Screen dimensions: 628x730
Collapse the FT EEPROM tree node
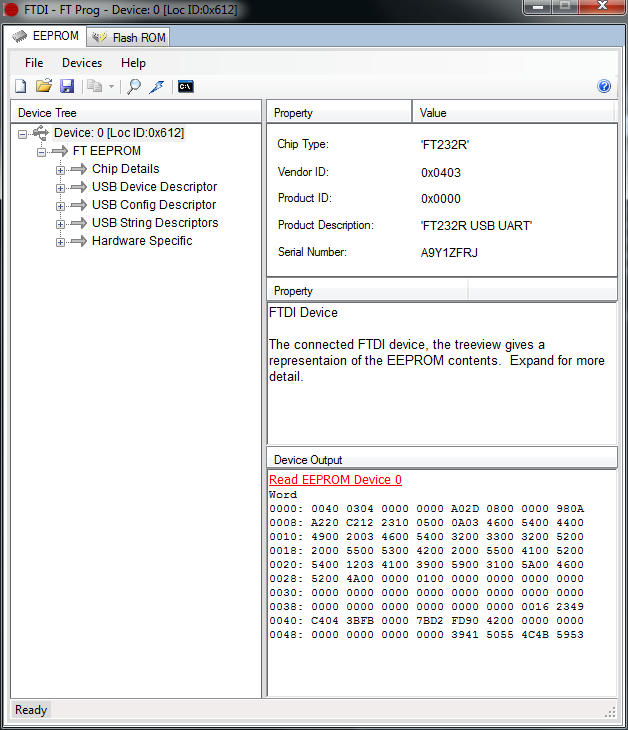click(x=41, y=152)
